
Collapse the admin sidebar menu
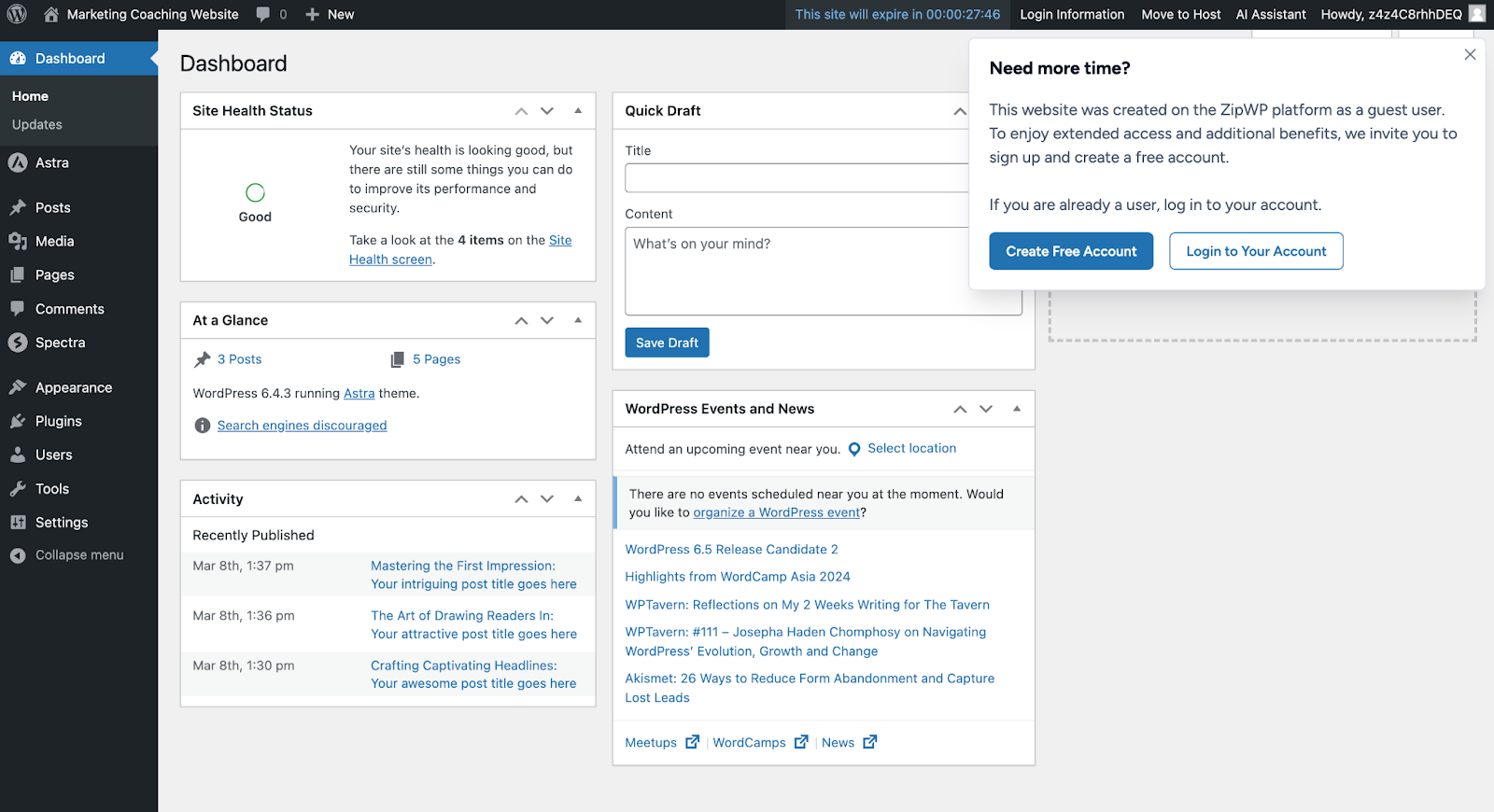pos(78,555)
